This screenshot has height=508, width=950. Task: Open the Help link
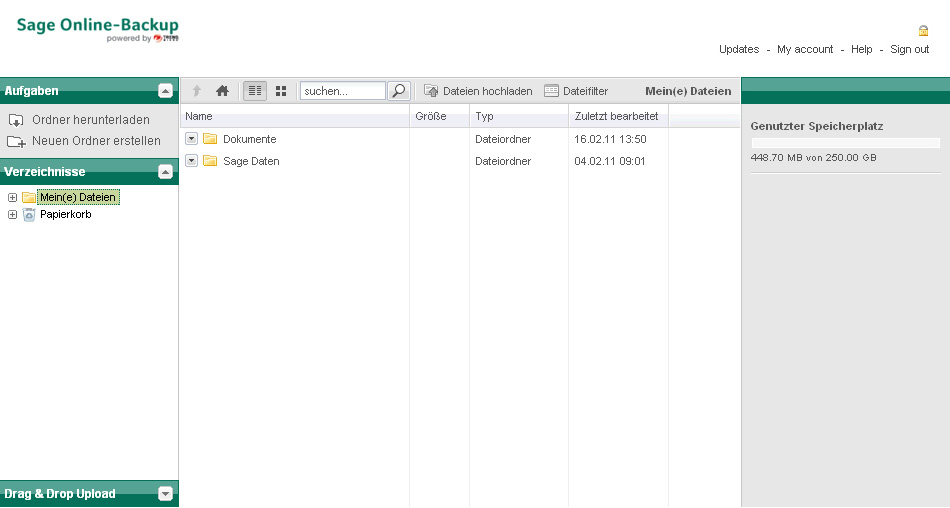coord(862,49)
